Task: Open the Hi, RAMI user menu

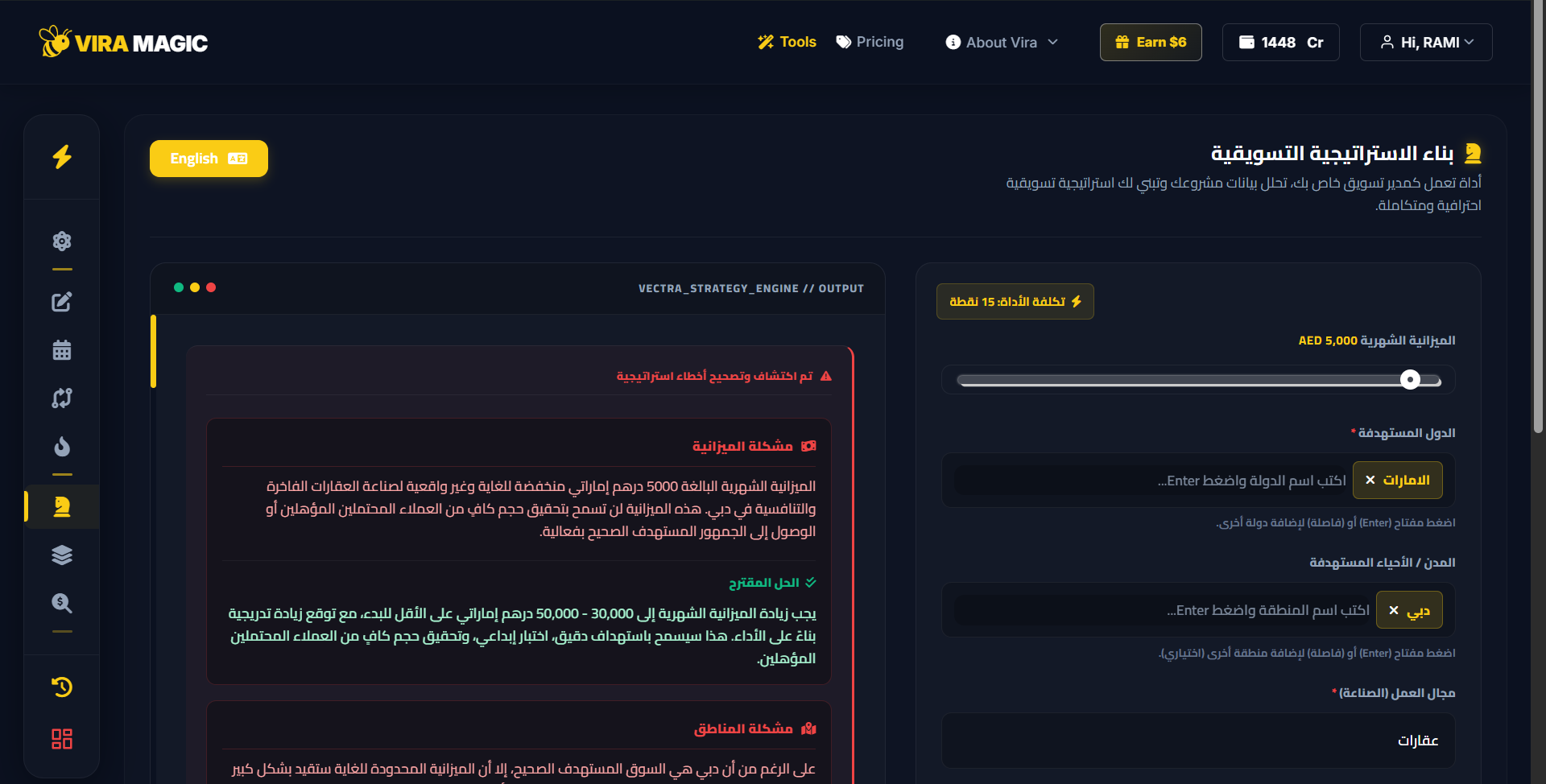Action: (1426, 43)
